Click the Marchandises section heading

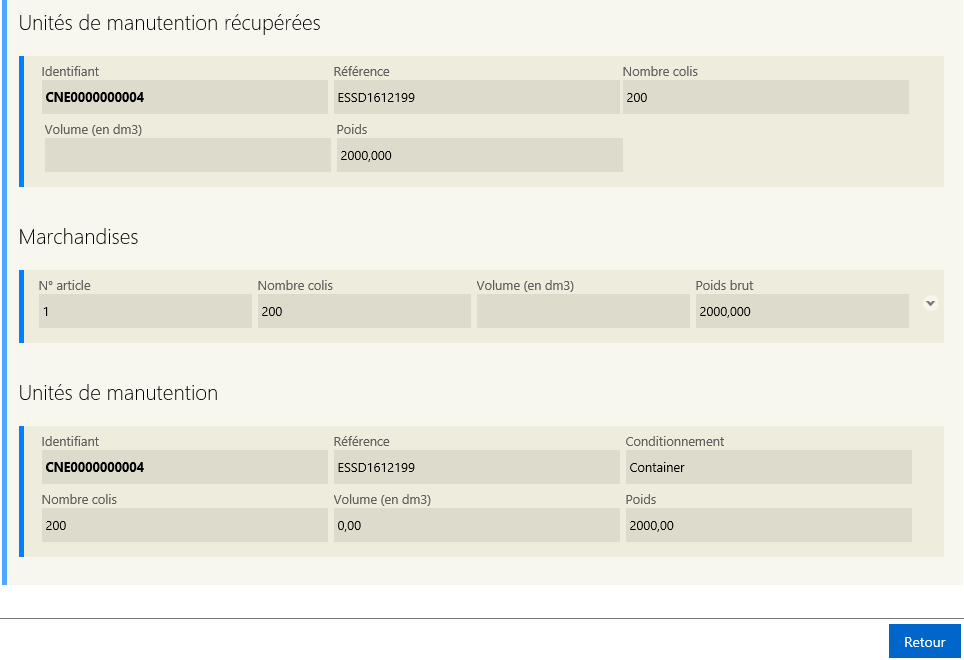coord(79,237)
